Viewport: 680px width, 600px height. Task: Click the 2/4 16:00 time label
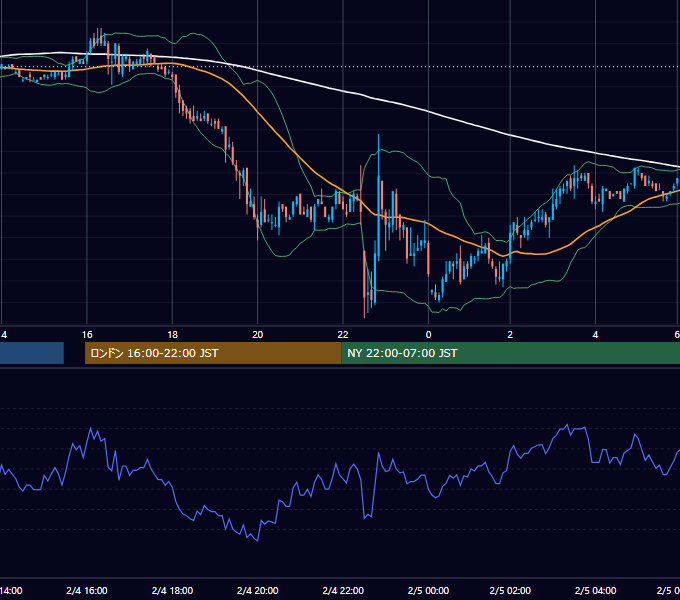tap(87, 590)
